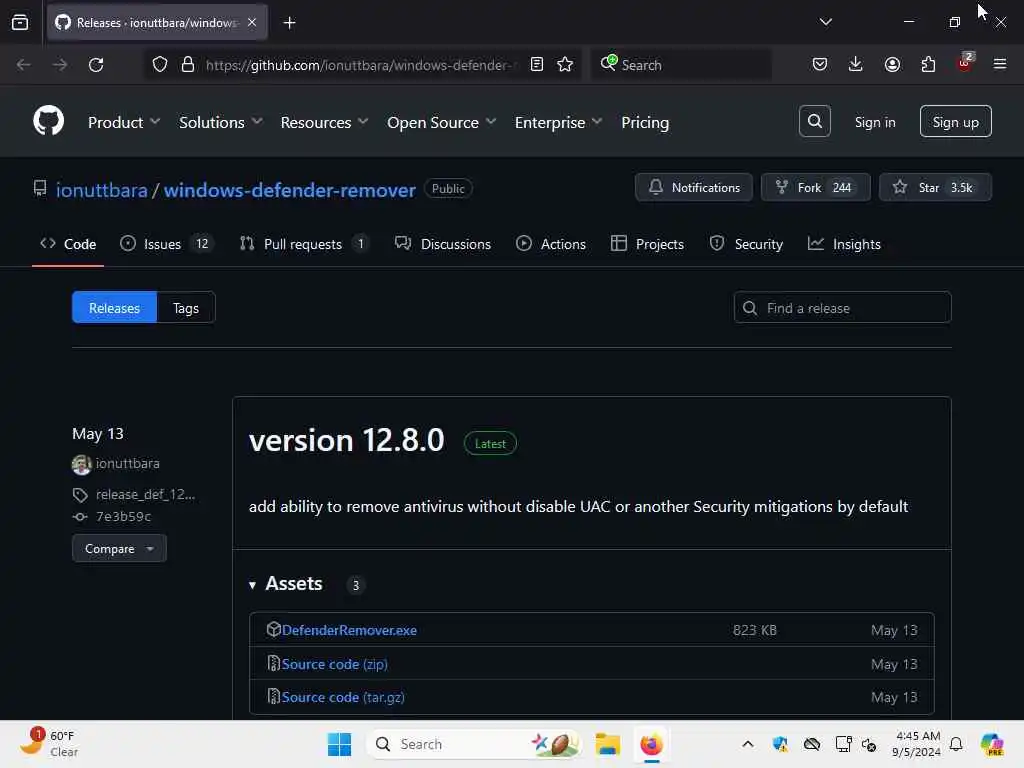Open the GitHub search magnifier button

pyautogui.click(x=814, y=121)
